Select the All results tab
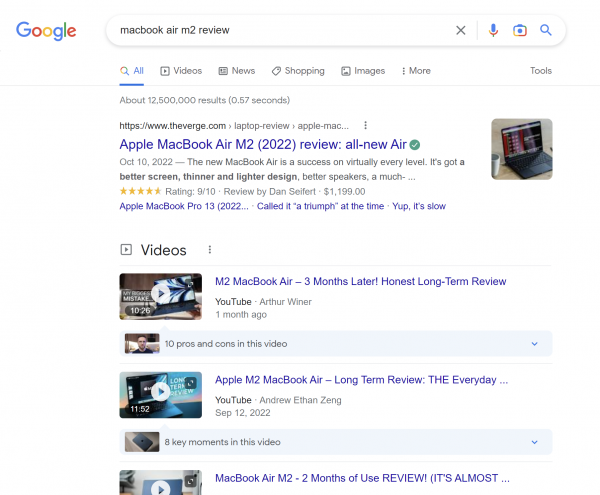Image resolution: width=600 pixels, height=495 pixels. (x=132, y=71)
